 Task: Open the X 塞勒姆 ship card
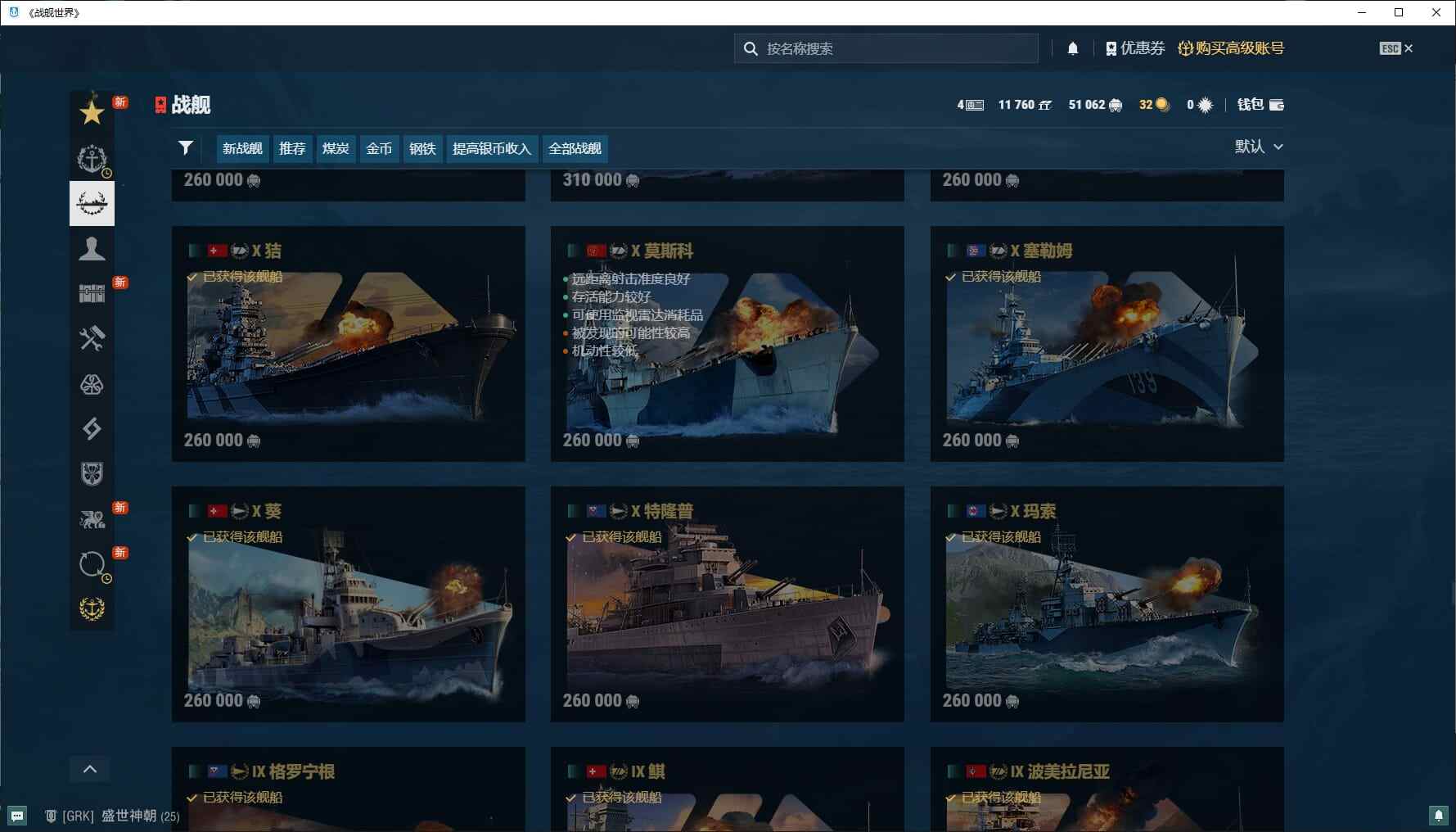coord(1107,344)
